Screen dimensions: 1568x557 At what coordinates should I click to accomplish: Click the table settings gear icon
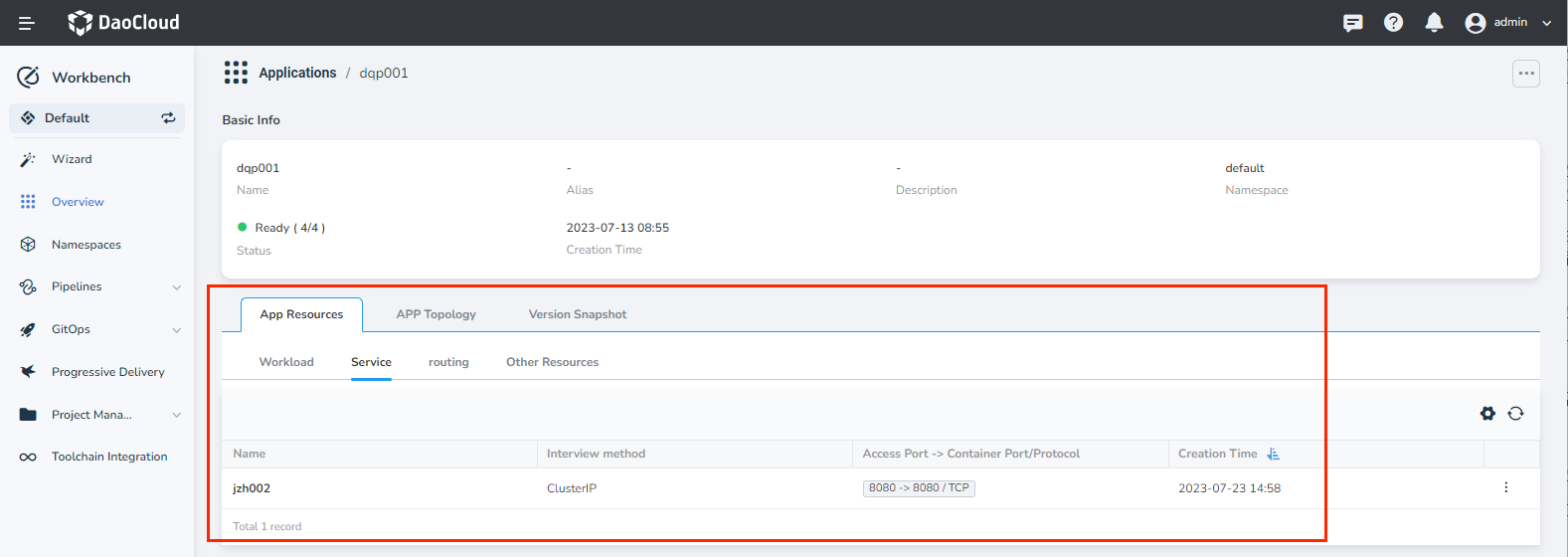(1487, 414)
